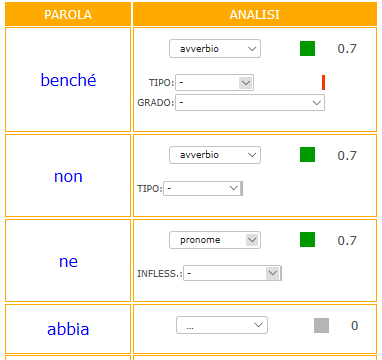Screen dimensions: 382x360
Task: Click the ANALISI column header
Action: pyautogui.click(x=255, y=14)
